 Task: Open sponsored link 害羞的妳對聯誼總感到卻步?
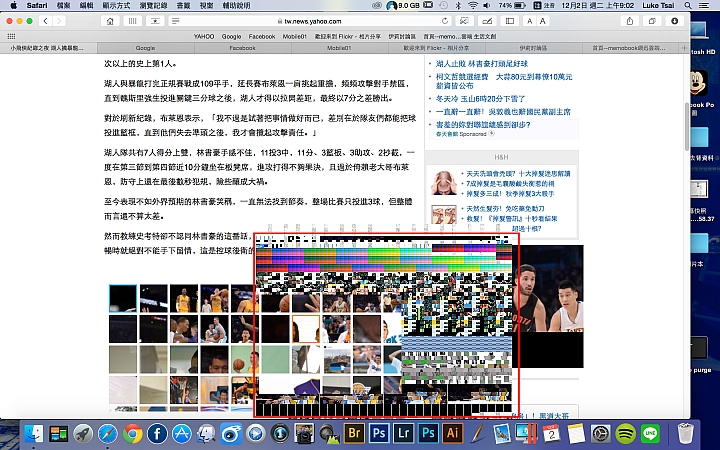pyautogui.click(x=483, y=124)
